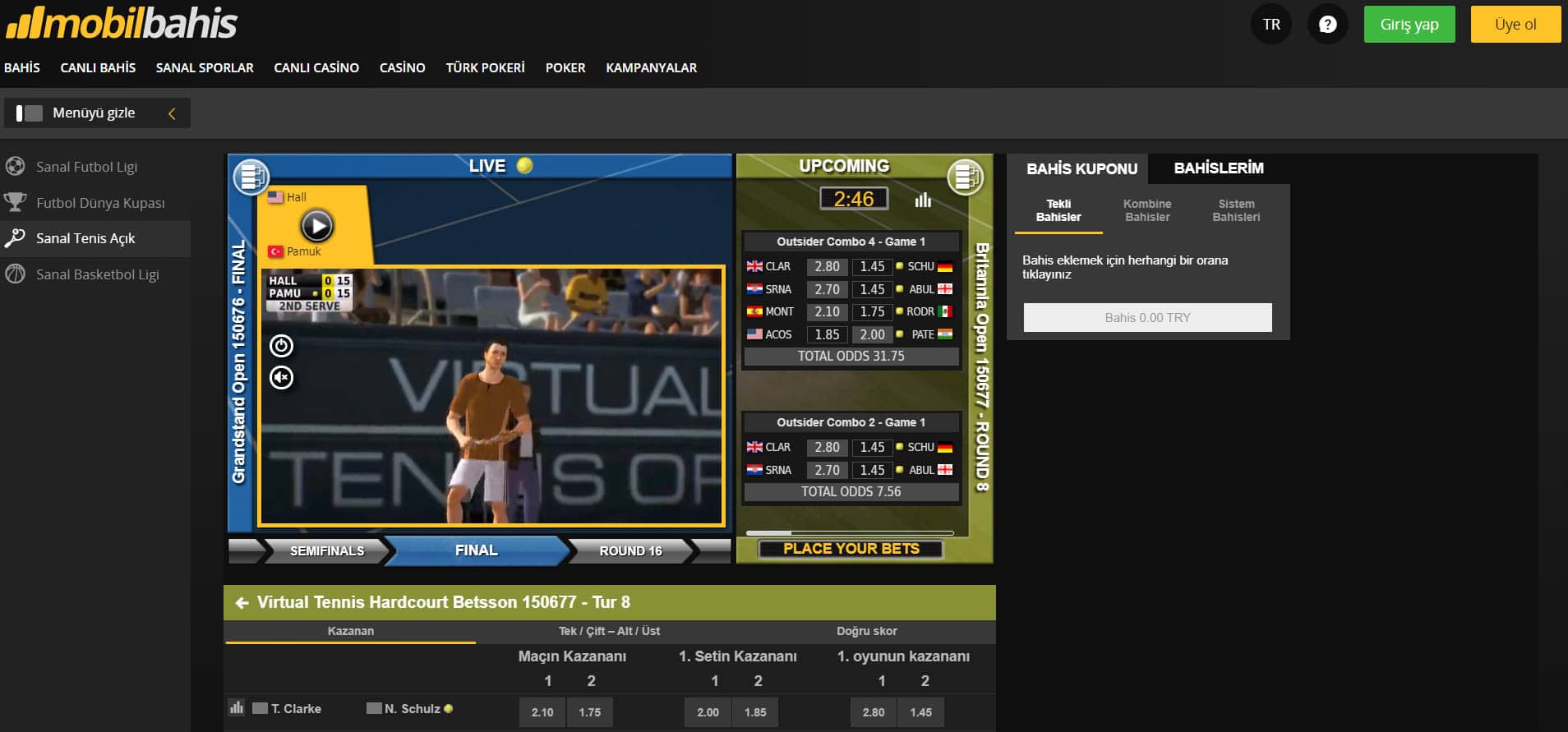Click TOTAL ODDS 7.56 combo bet
The height and width of the screenshot is (732, 1568).
851,491
